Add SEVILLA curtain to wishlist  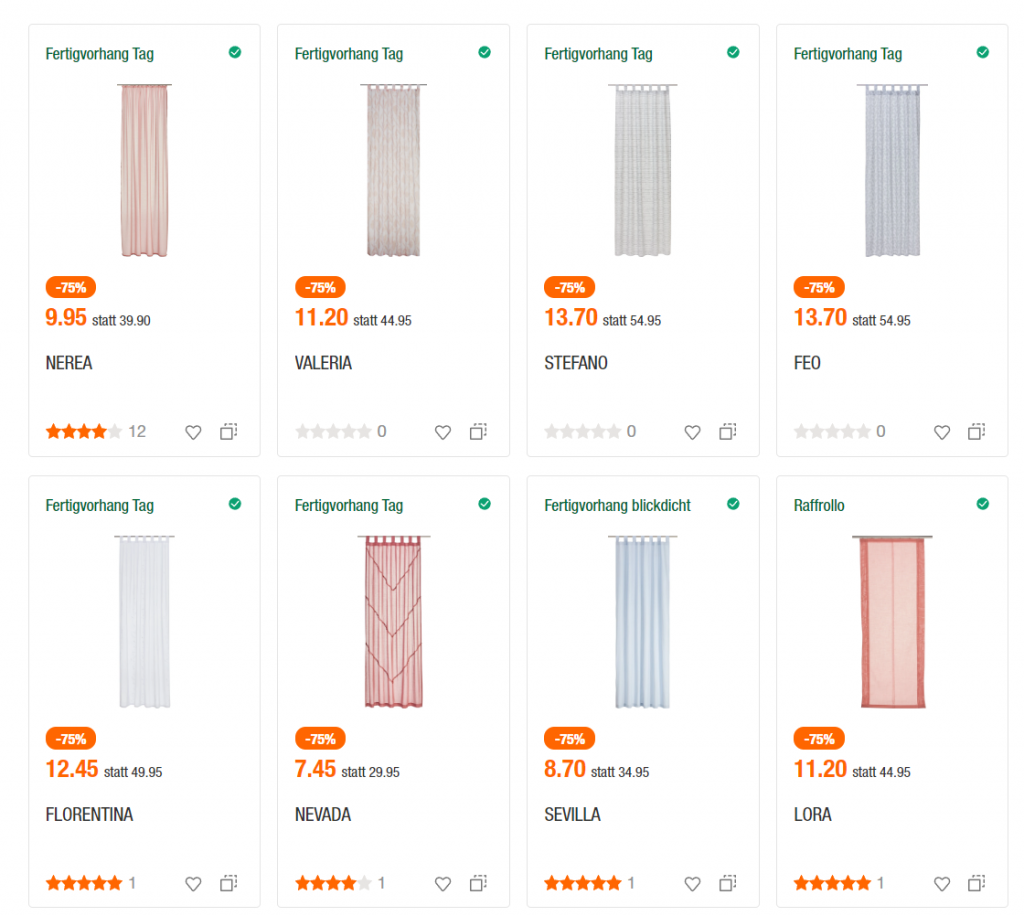coord(692,883)
